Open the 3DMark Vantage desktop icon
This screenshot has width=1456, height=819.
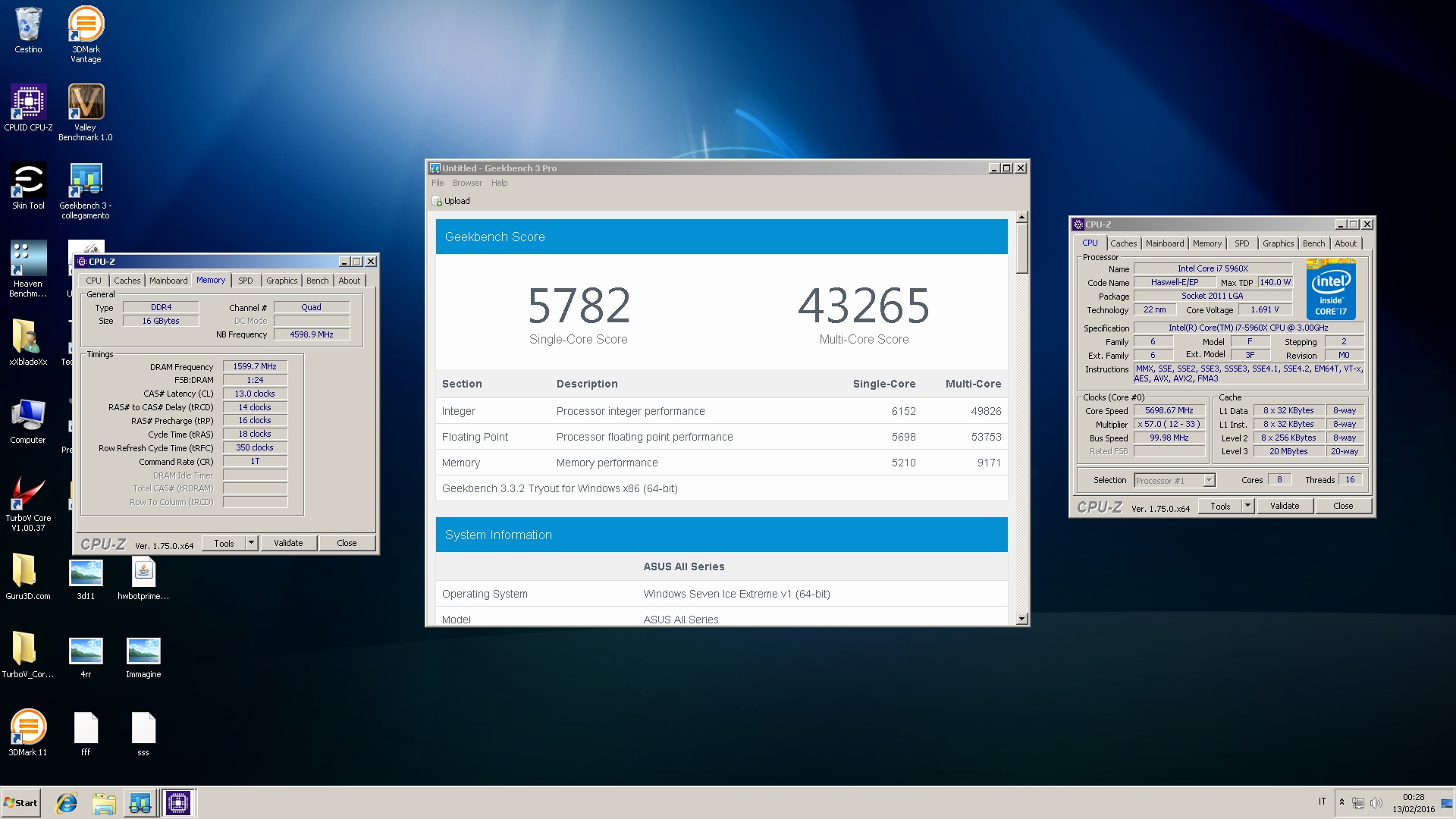tap(86, 34)
